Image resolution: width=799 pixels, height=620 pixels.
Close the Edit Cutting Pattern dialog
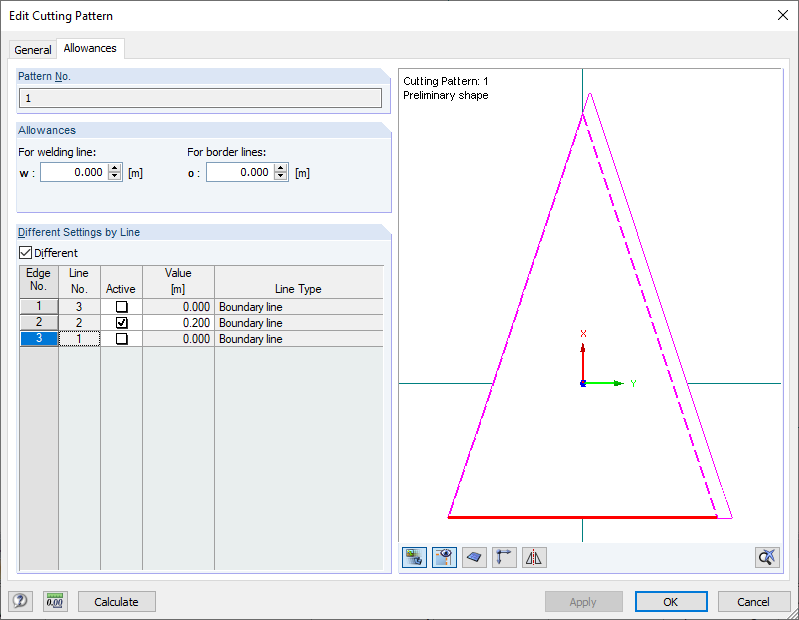click(783, 15)
